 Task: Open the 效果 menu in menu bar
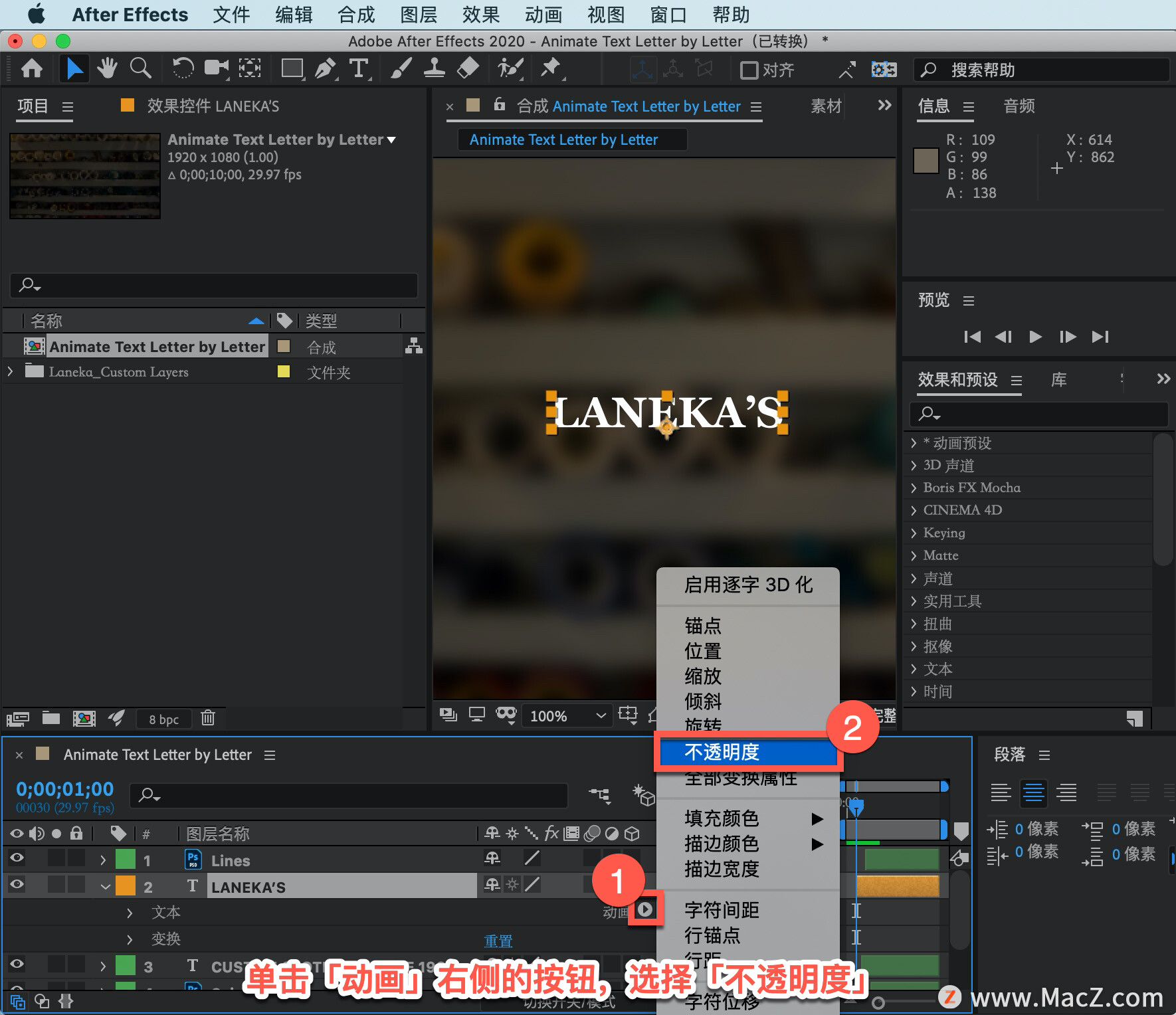(x=481, y=15)
